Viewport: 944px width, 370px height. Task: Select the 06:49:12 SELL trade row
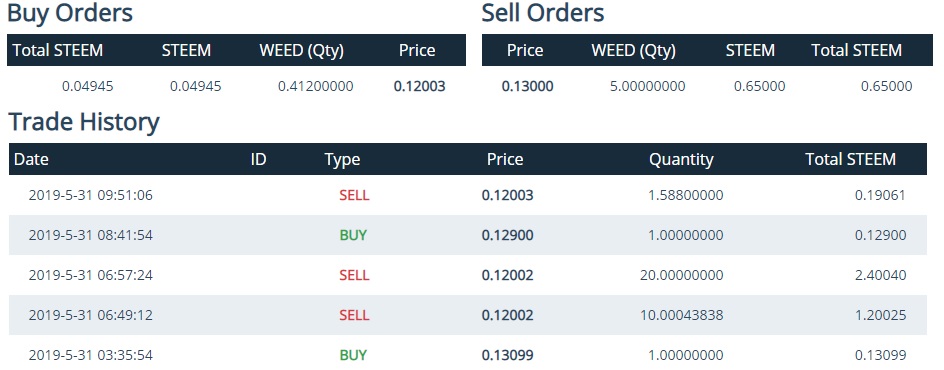[x=468, y=315]
